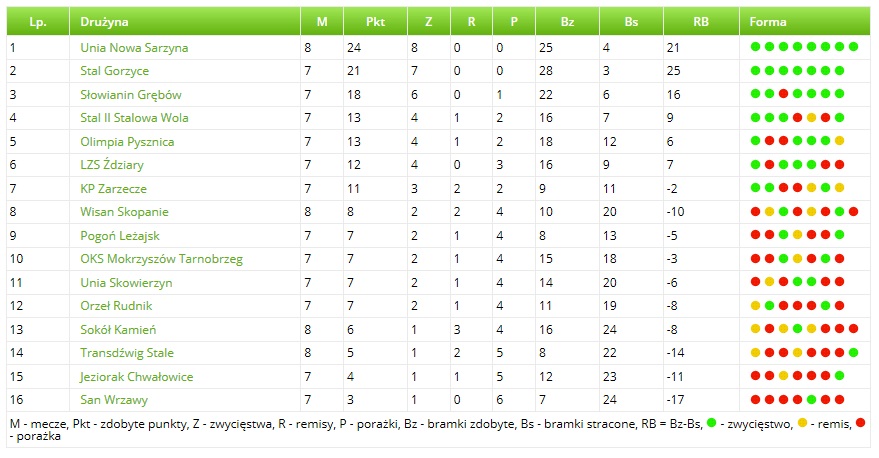
Task: Click the yellow form dot for Orzeł Rudnik
Action: (x=756, y=306)
